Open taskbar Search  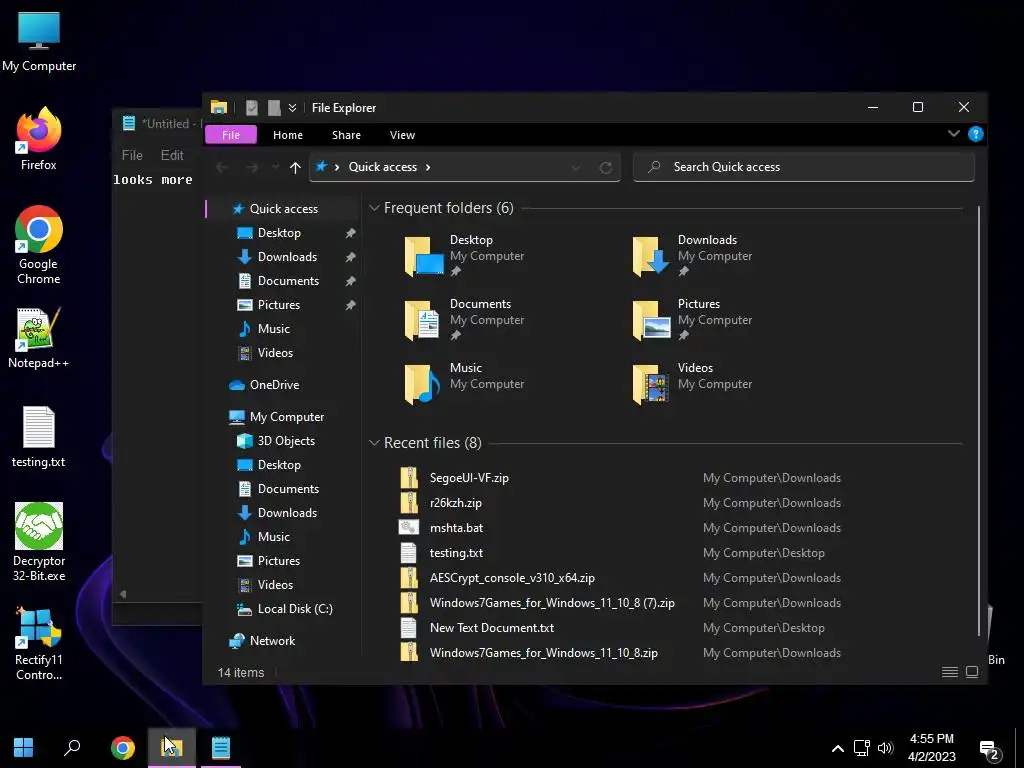coord(72,747)
